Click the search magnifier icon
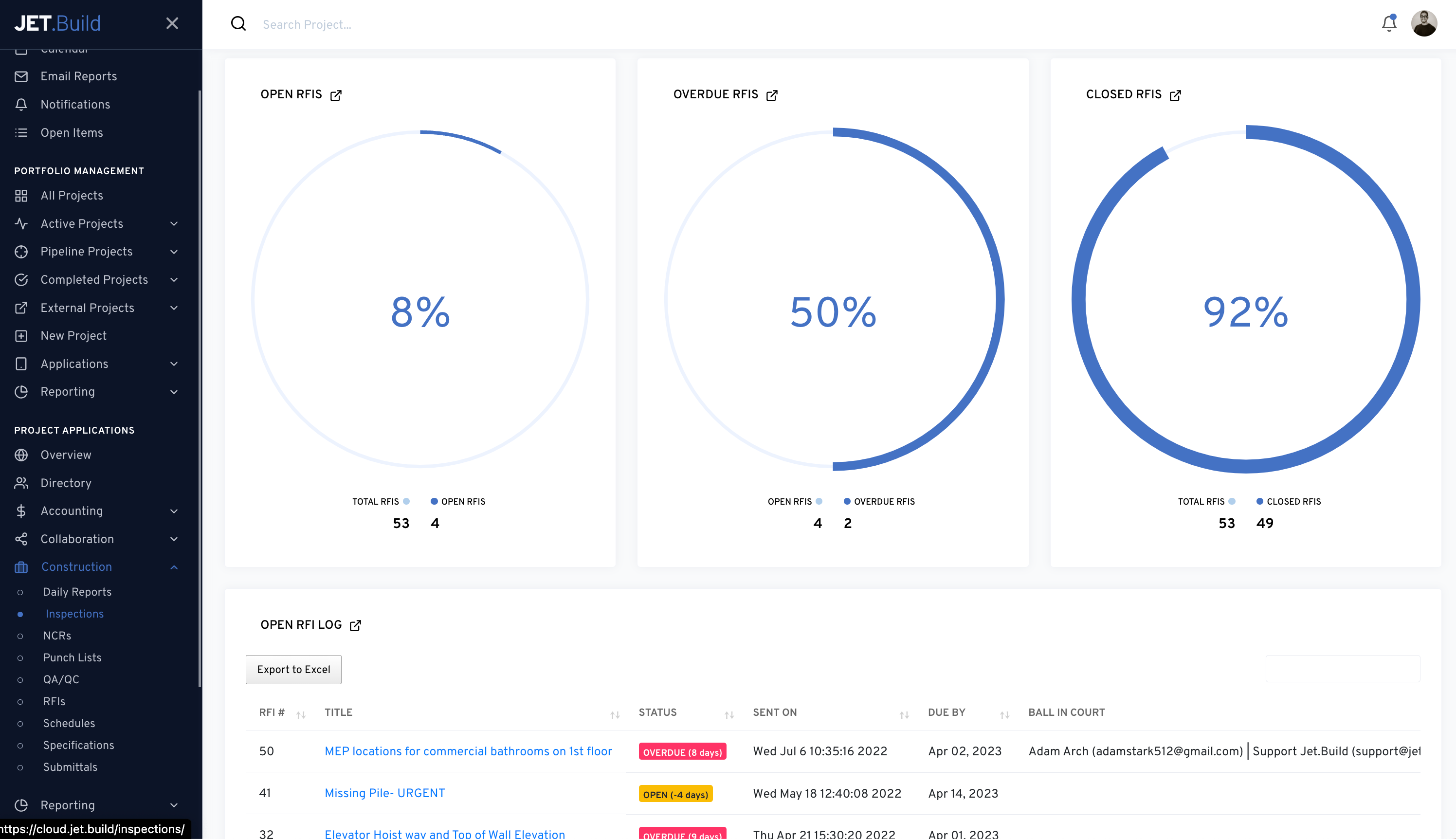Screen dimensions: 1456x839 pyautogui.click(x=238, y=24)
